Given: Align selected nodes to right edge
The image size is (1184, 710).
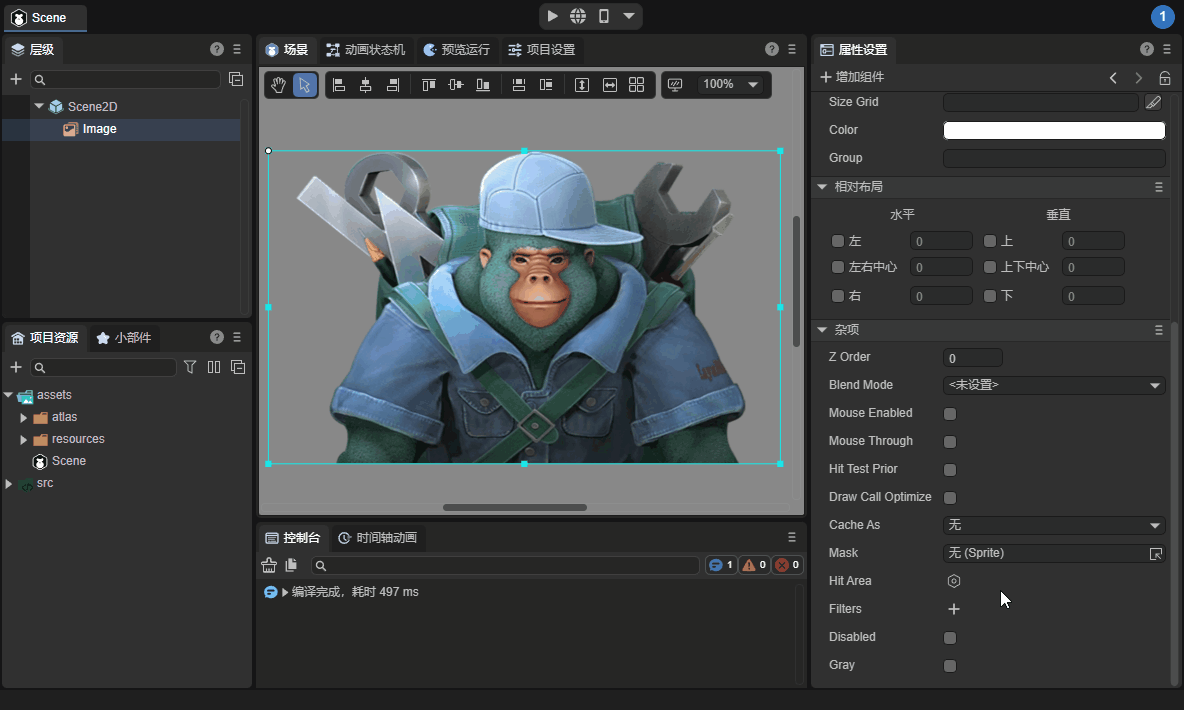Looking at the screenshot, I should tap(393, 85).
